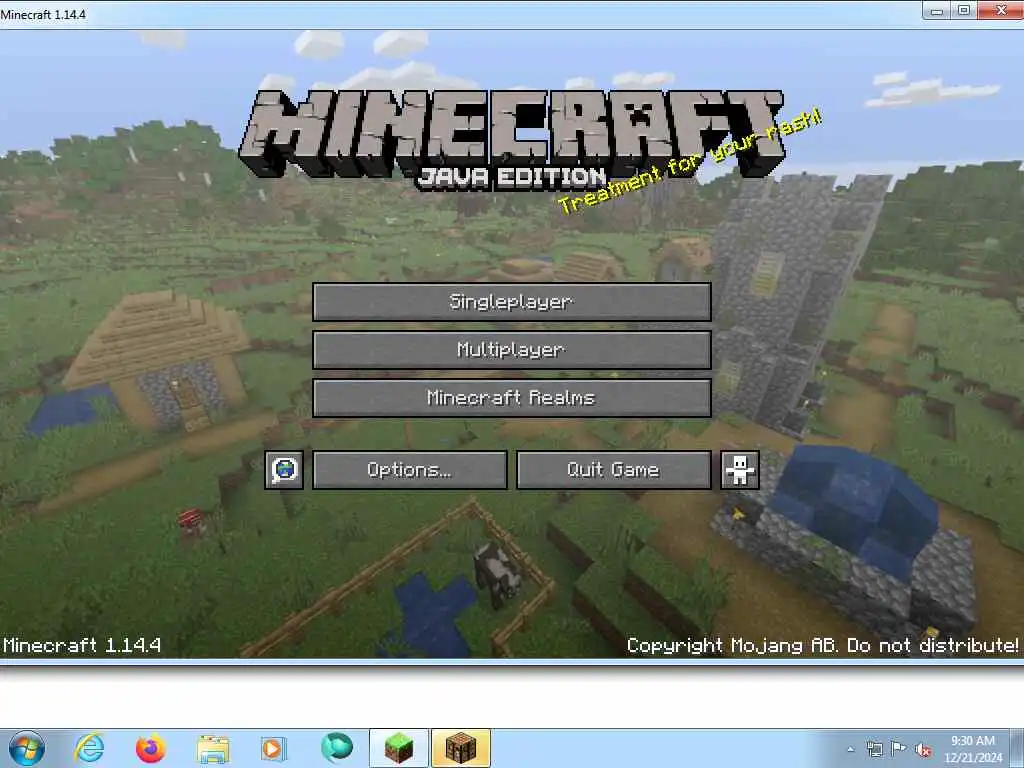Maximize the Minecraft 1.14.4 window
The image size is (1024, 768).
[964, 10]
